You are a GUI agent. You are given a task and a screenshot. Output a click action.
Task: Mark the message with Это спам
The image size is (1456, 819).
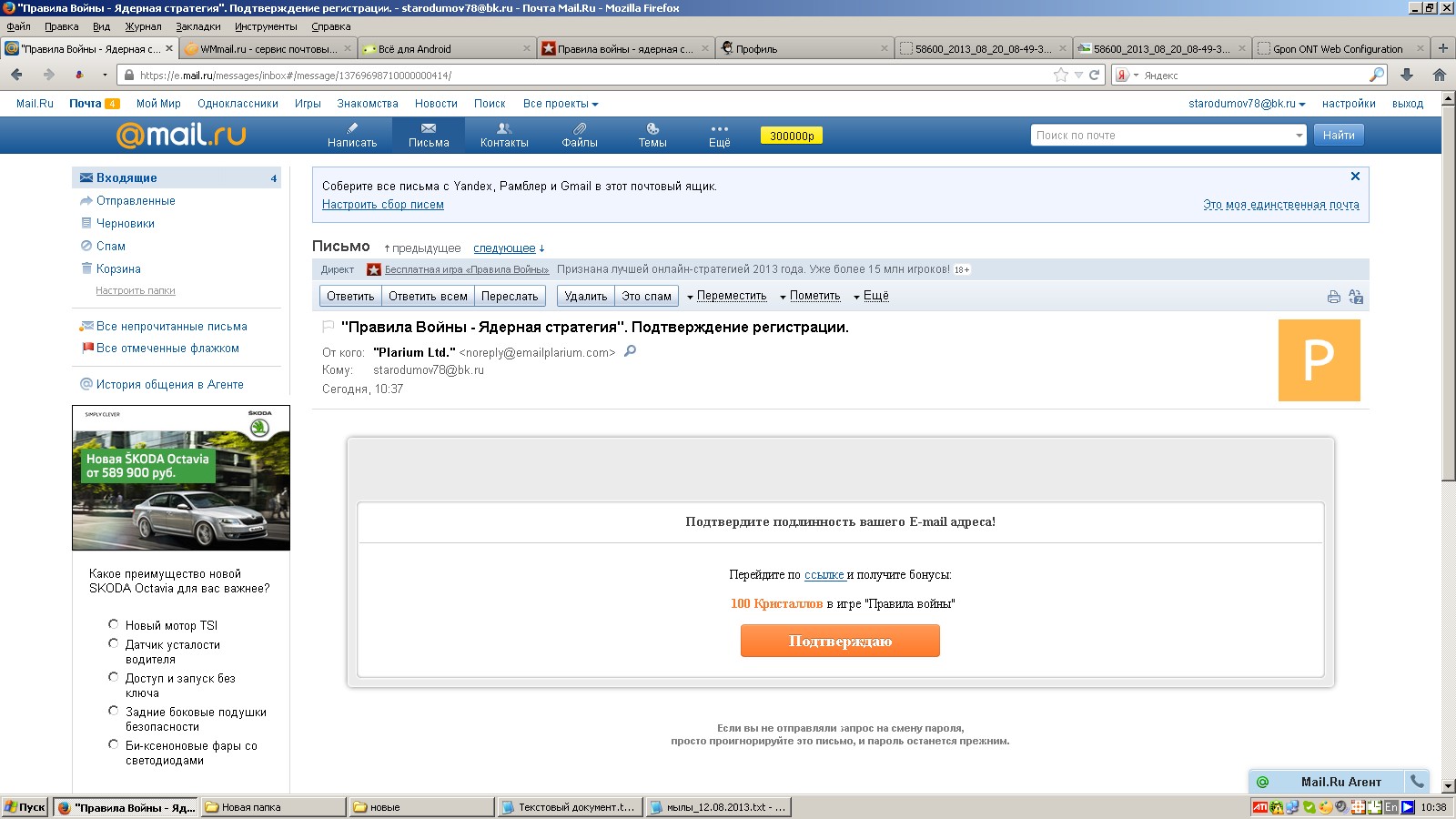click(x=646, y=296)
